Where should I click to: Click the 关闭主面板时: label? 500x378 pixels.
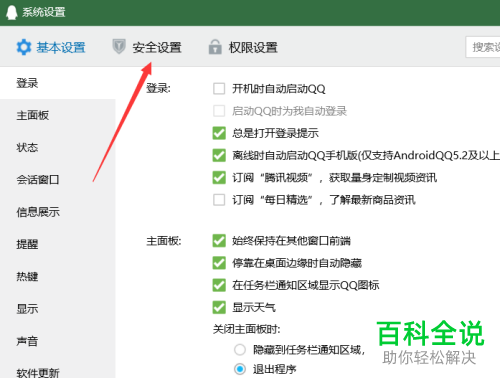pyautogui.click(x=246, y=329)
